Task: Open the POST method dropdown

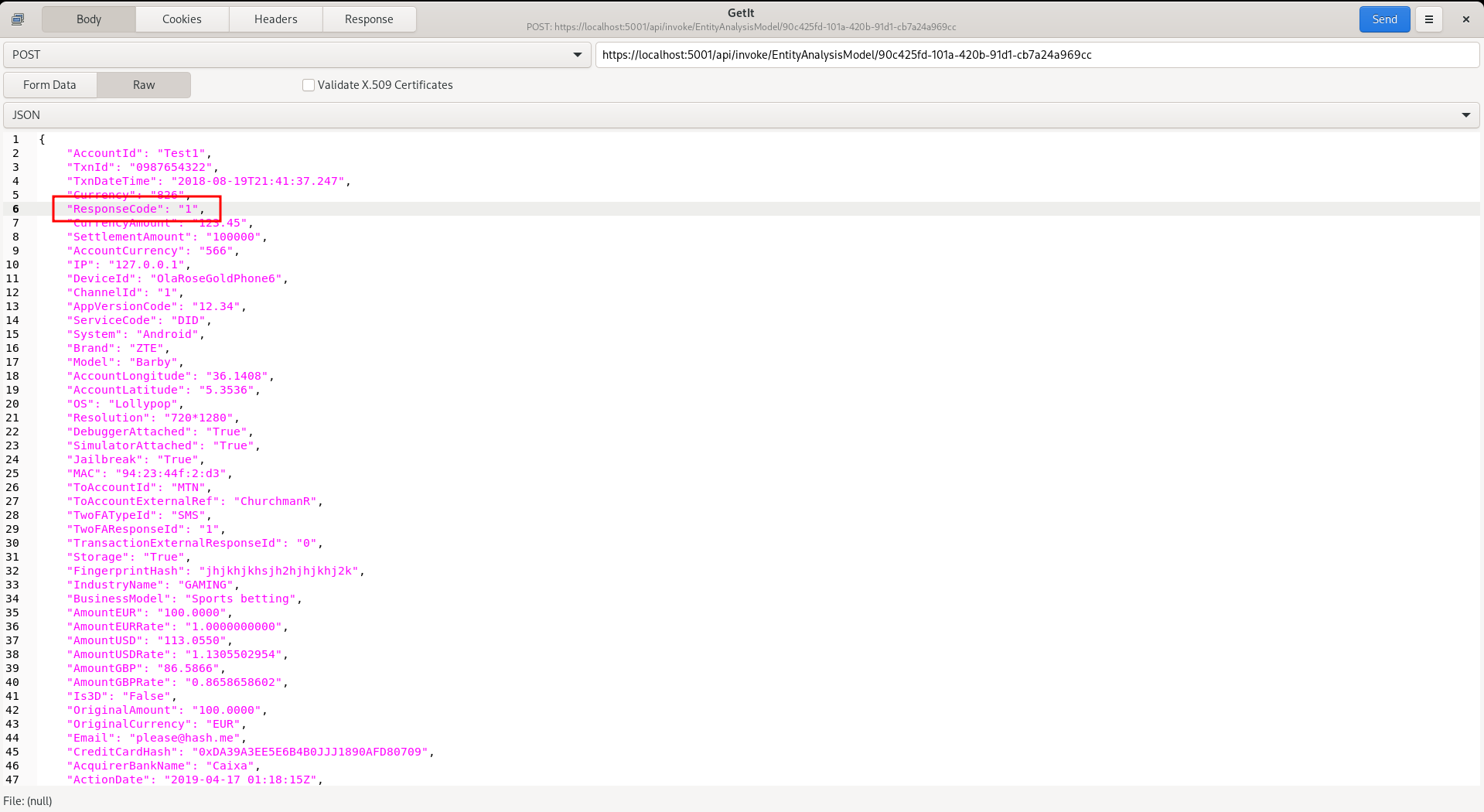Action: [297, 55]
